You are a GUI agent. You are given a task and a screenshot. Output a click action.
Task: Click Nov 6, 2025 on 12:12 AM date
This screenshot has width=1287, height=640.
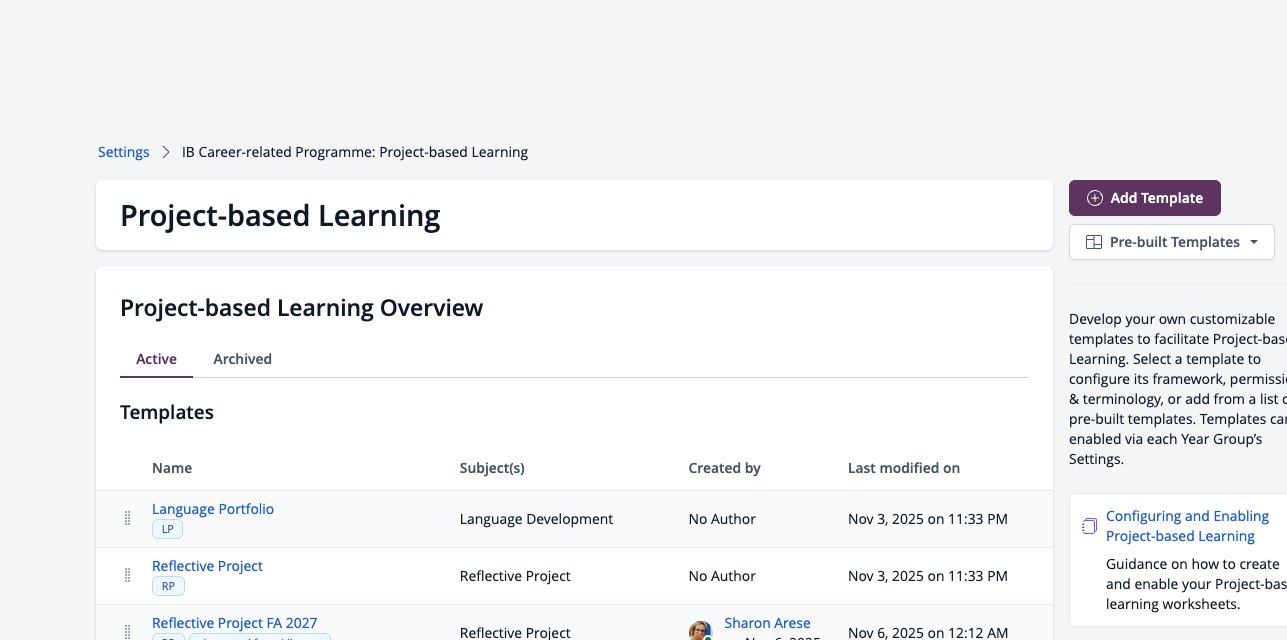928,633
